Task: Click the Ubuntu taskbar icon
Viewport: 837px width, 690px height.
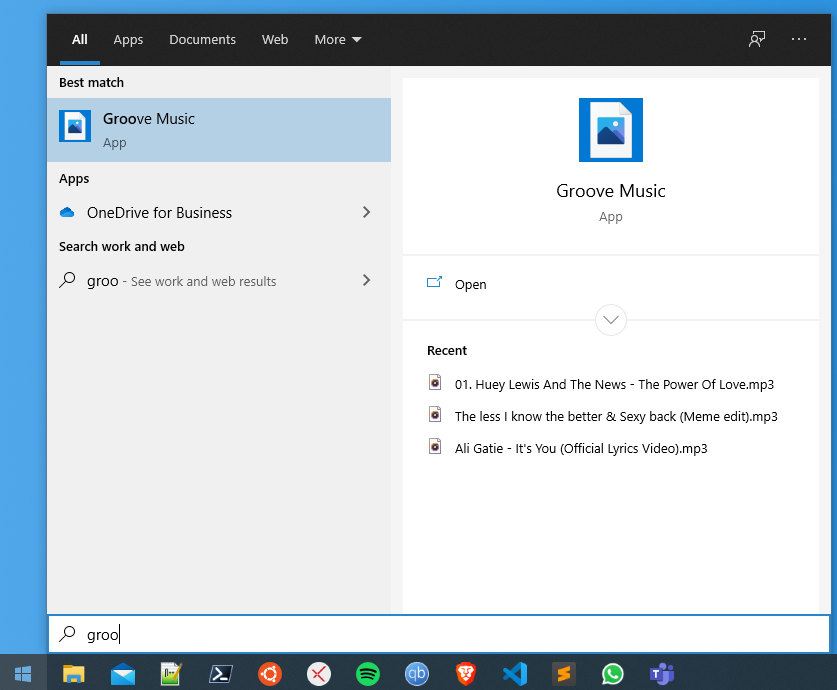Action: click(x=270, y=674)
